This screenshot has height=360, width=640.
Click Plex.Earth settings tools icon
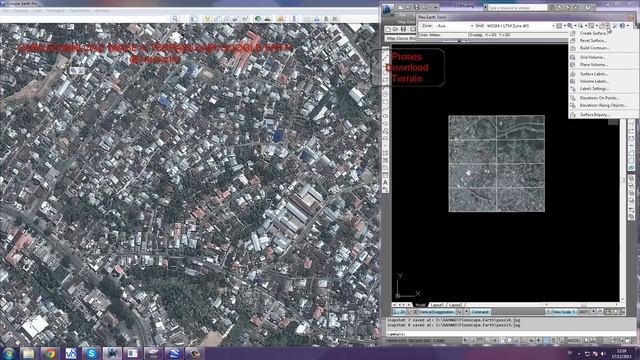point(615,26)
